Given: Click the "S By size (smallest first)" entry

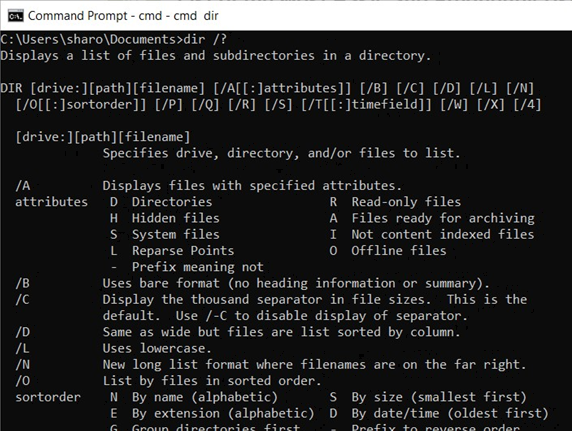Looking at the screenshot, I should [x=428, y=397].
